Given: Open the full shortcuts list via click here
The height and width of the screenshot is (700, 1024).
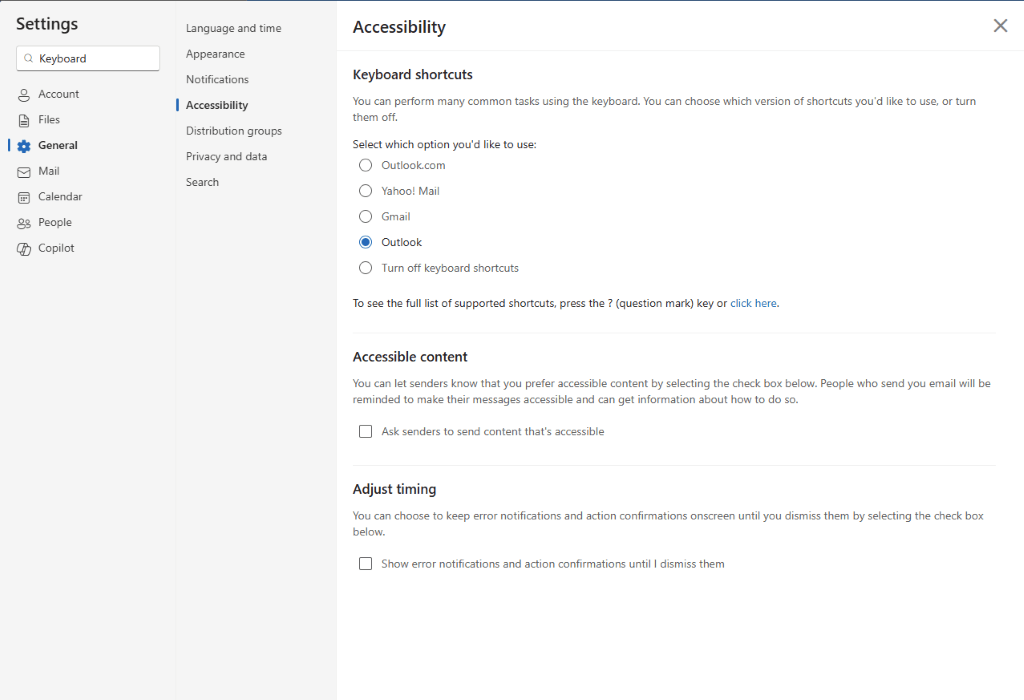Looking at the screenshot, I should tap(753, 302).
